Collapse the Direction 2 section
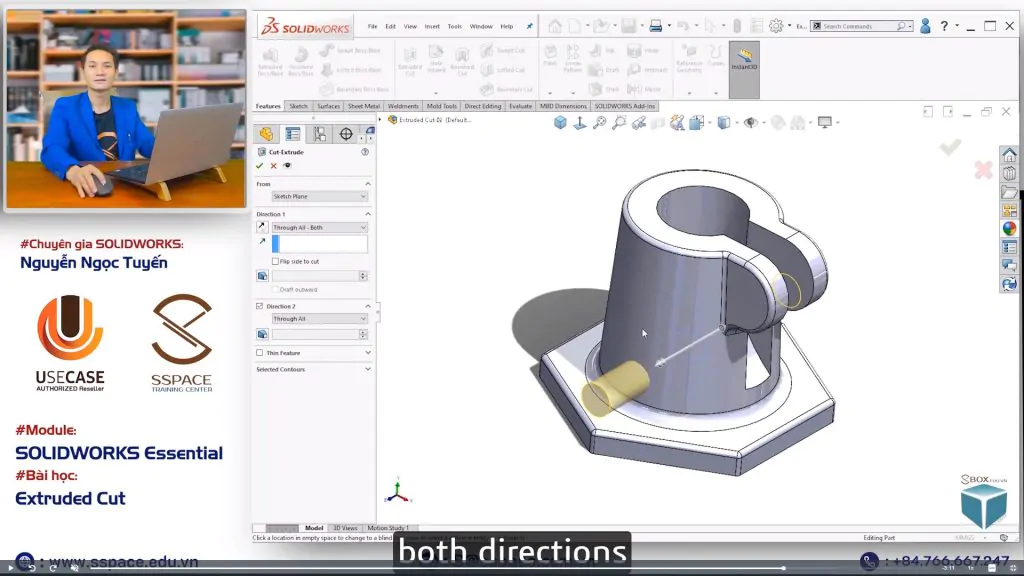Image resolution: width=1024 pixels, height=576 pixels. coord(368,306)
